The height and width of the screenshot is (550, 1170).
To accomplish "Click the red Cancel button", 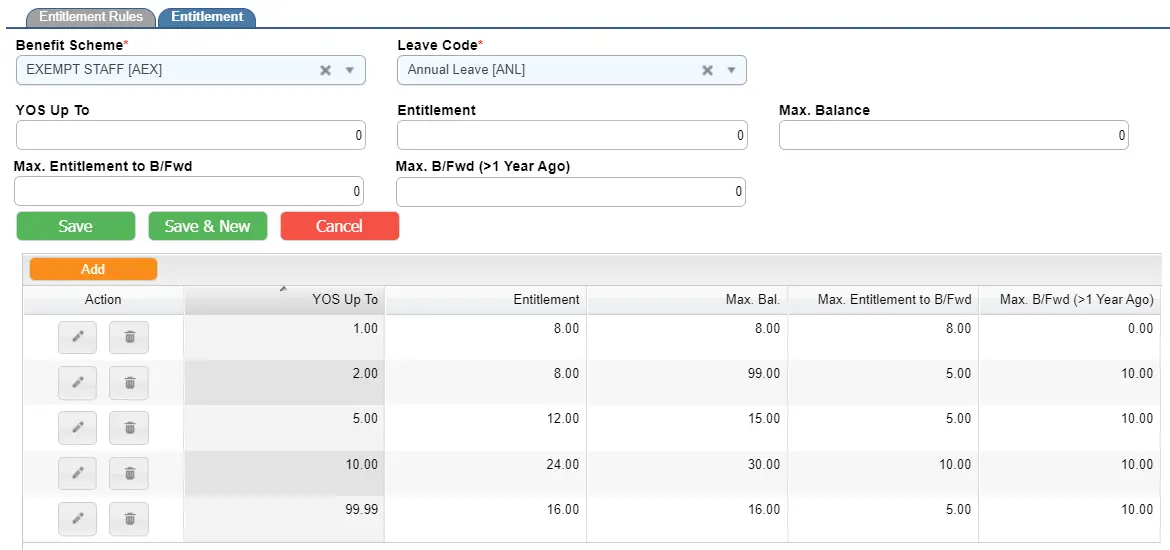I will [x=340, y=226].
